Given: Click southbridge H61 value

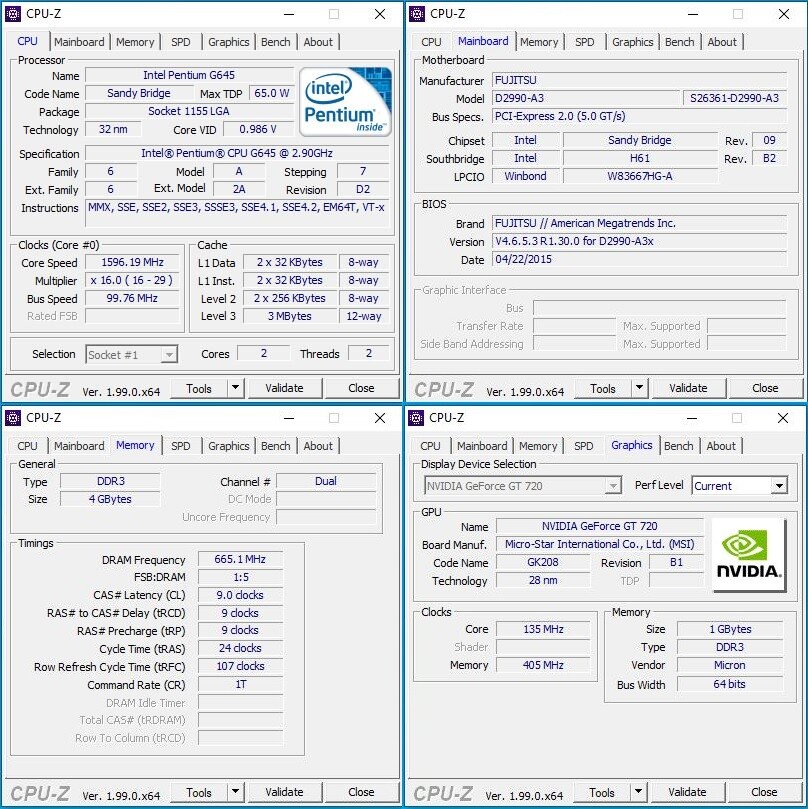Looking at the screenshot, I should coord(640,158).
